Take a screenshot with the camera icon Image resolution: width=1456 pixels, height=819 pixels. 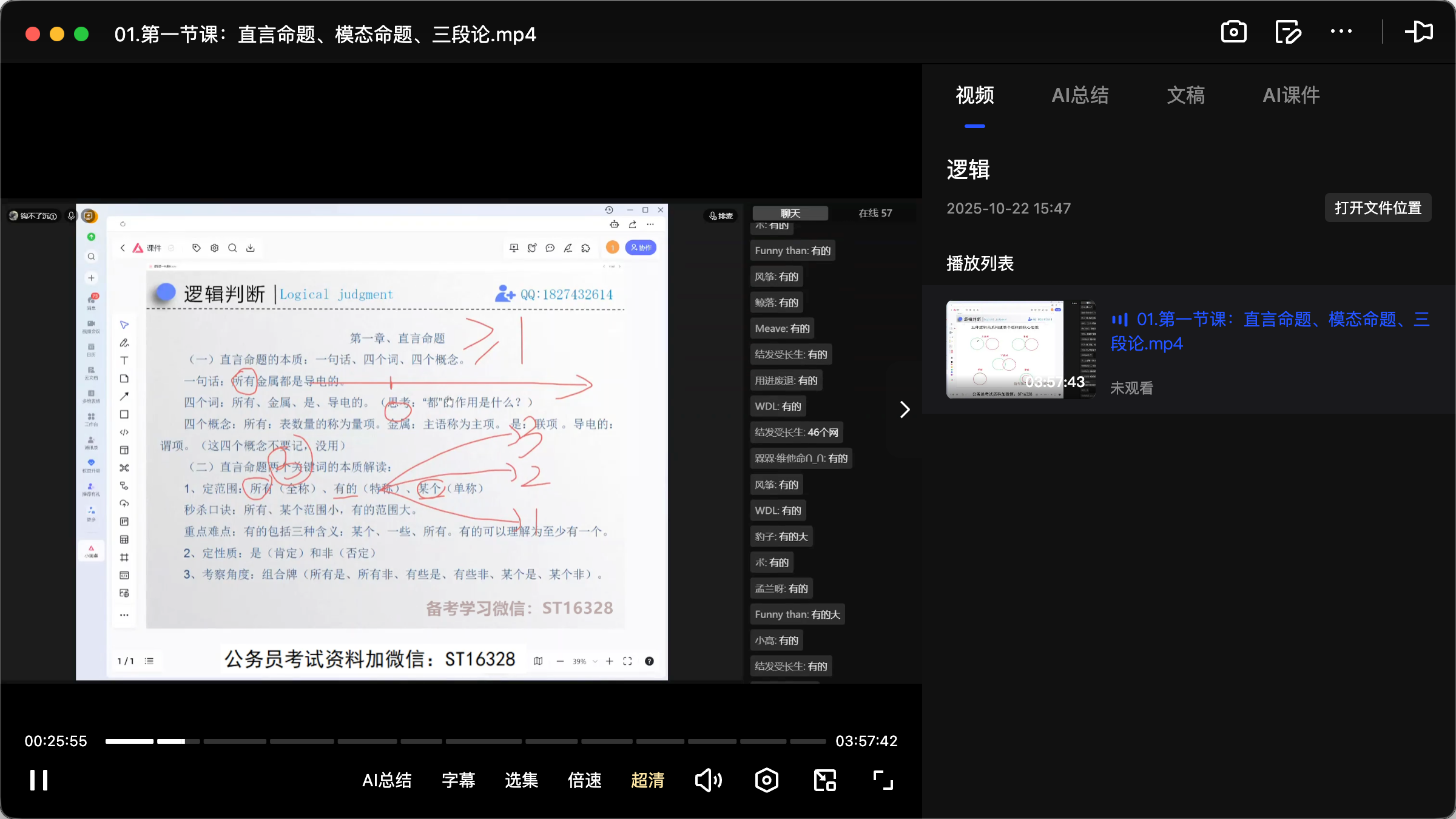click(1233, 32)
